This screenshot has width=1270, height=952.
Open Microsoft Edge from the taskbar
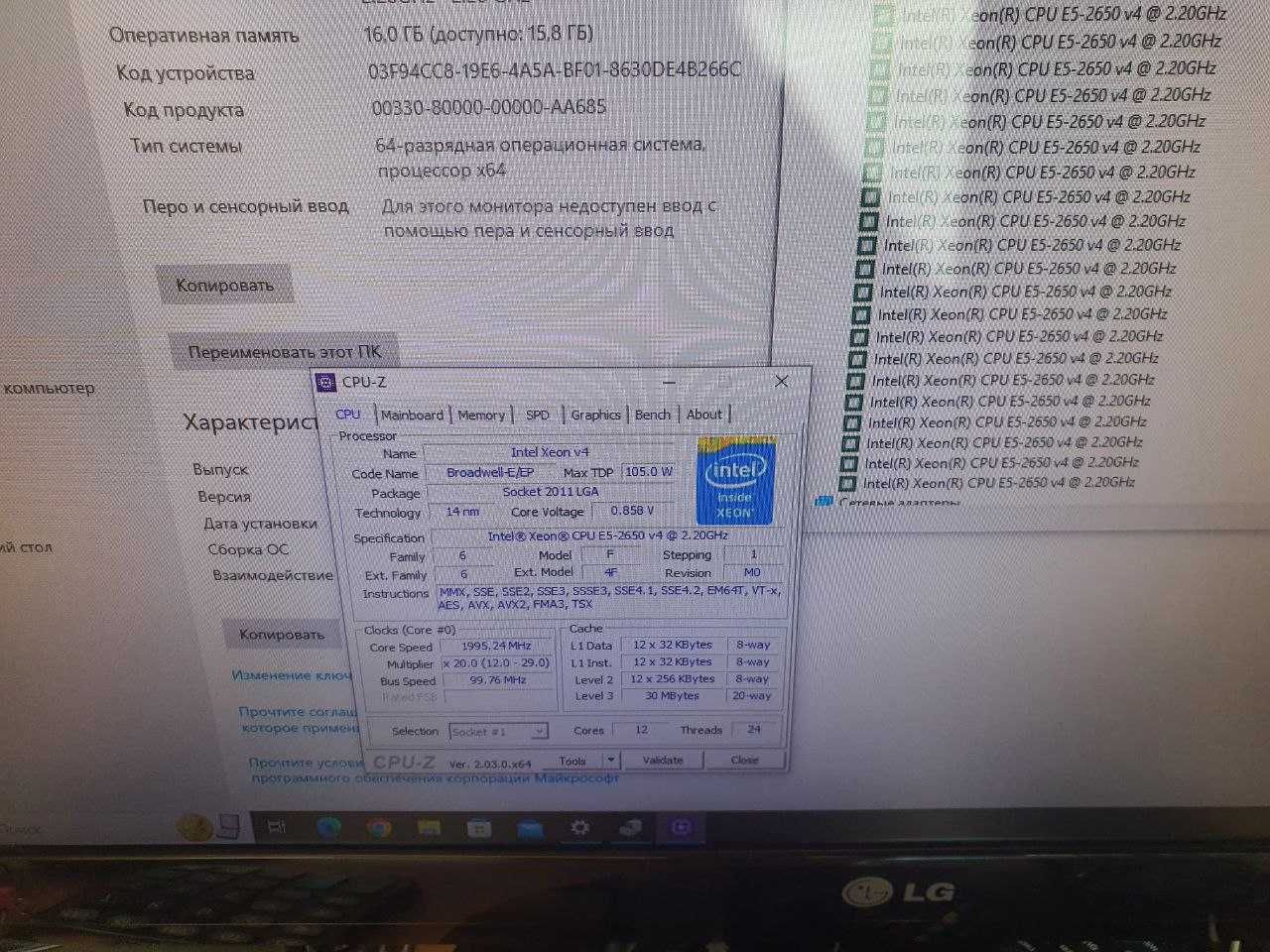[x=329, y=826]
